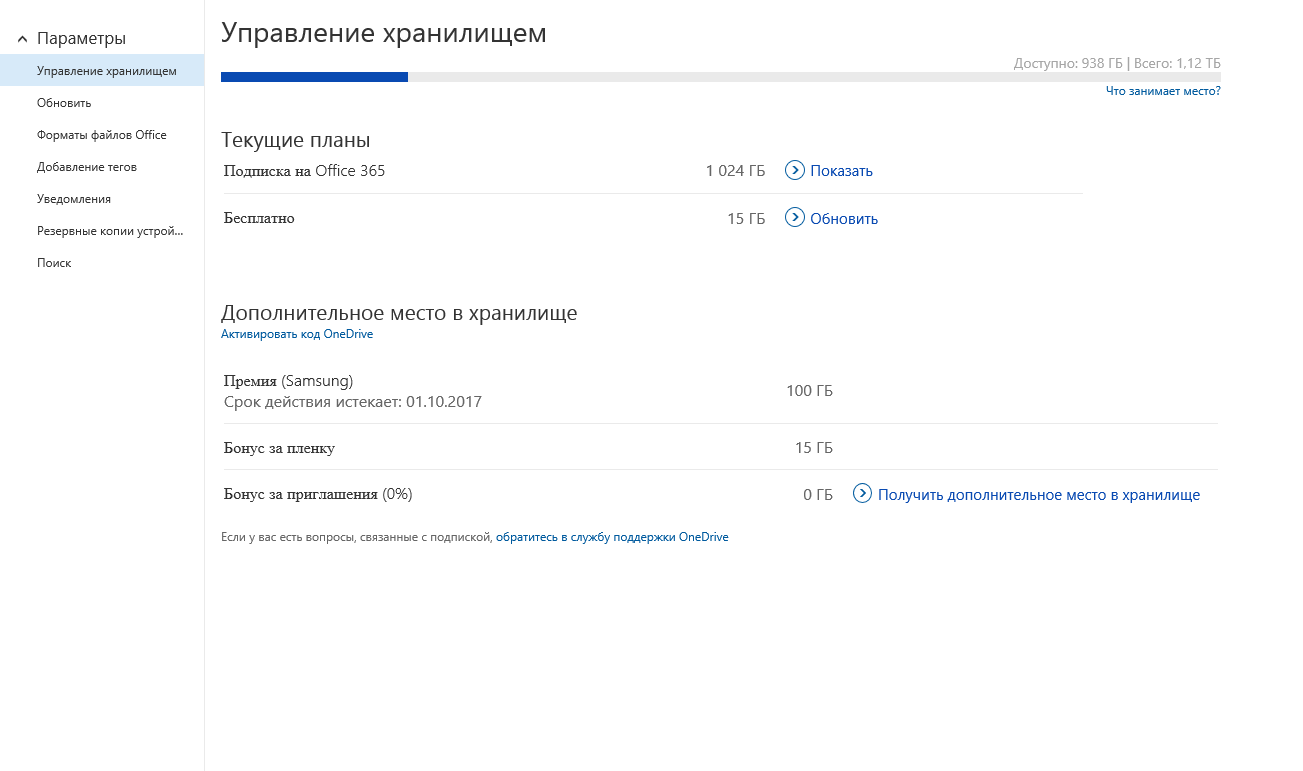Click the Что занимает место? link
This screenshot has width=1303, height=771.
[x=1162, y=91]
